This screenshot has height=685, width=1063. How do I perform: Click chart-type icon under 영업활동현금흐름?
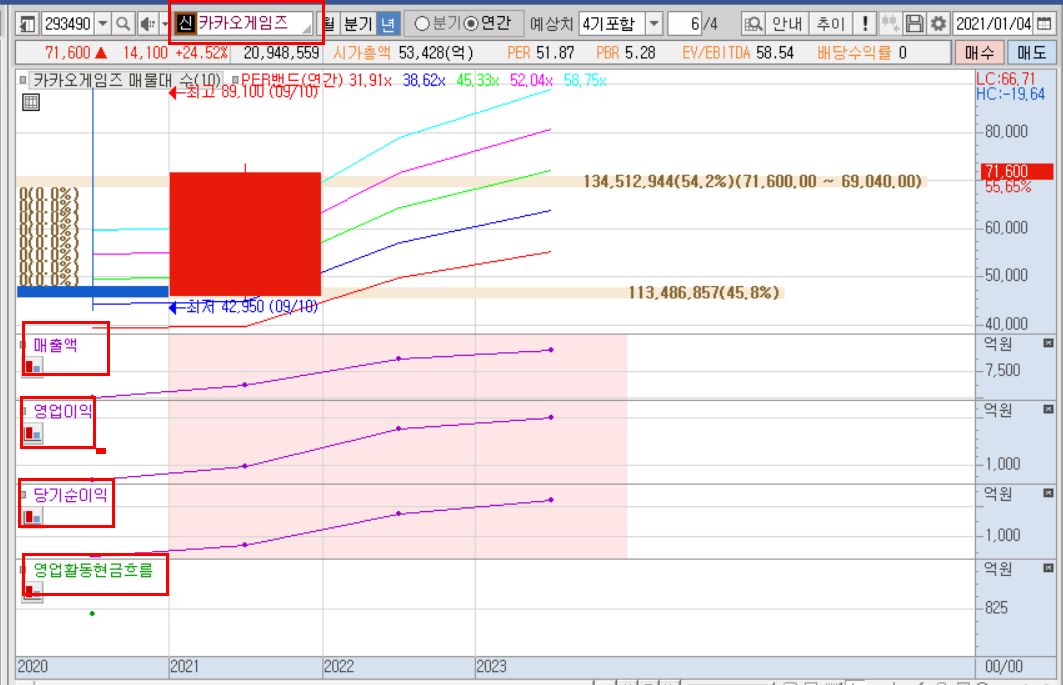(x=32, y=593)
